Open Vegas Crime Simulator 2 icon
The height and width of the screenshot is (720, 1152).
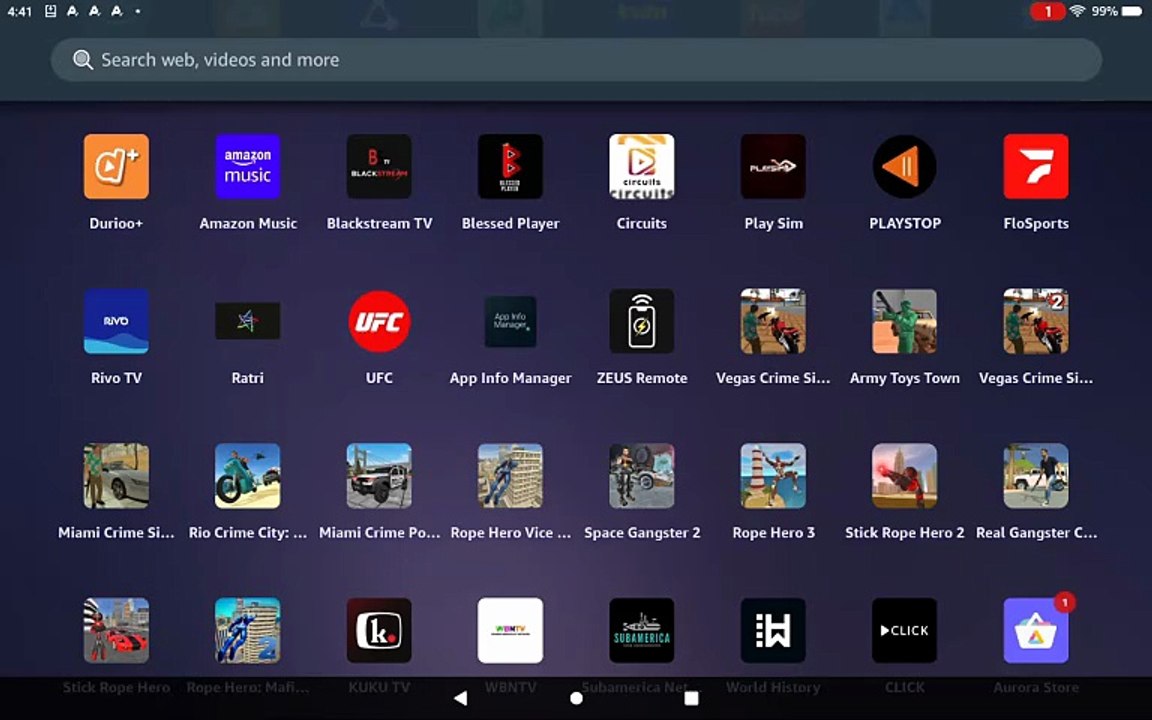tap(1036, 321)
